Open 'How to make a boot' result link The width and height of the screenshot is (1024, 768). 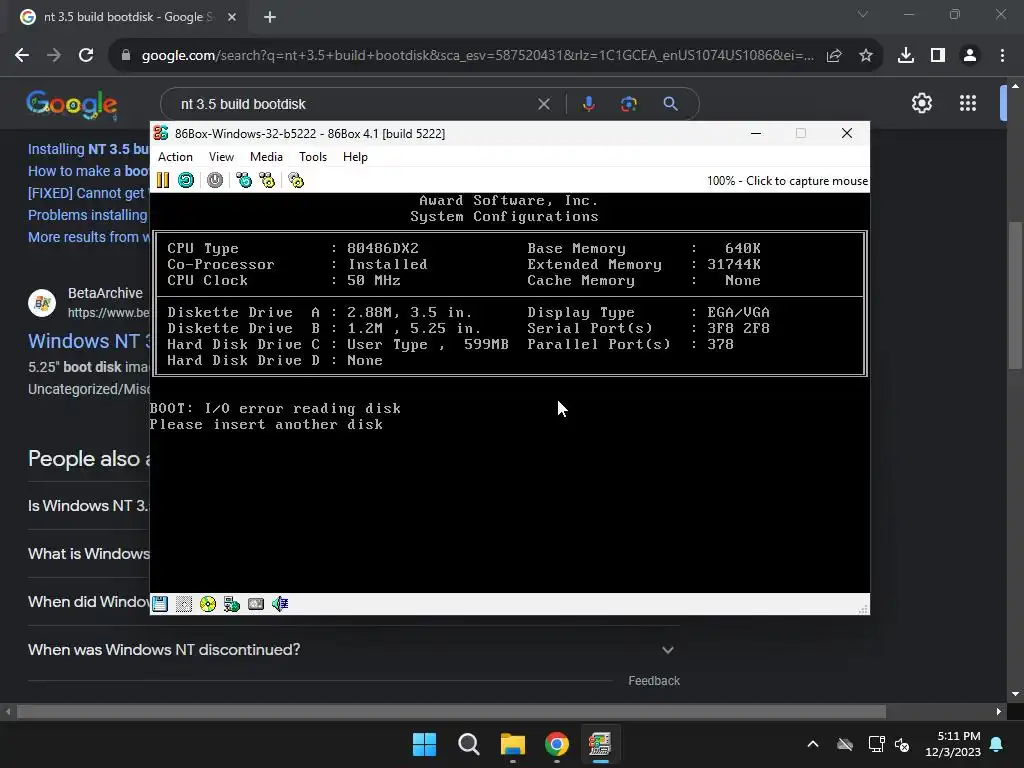tap(88, 171)
